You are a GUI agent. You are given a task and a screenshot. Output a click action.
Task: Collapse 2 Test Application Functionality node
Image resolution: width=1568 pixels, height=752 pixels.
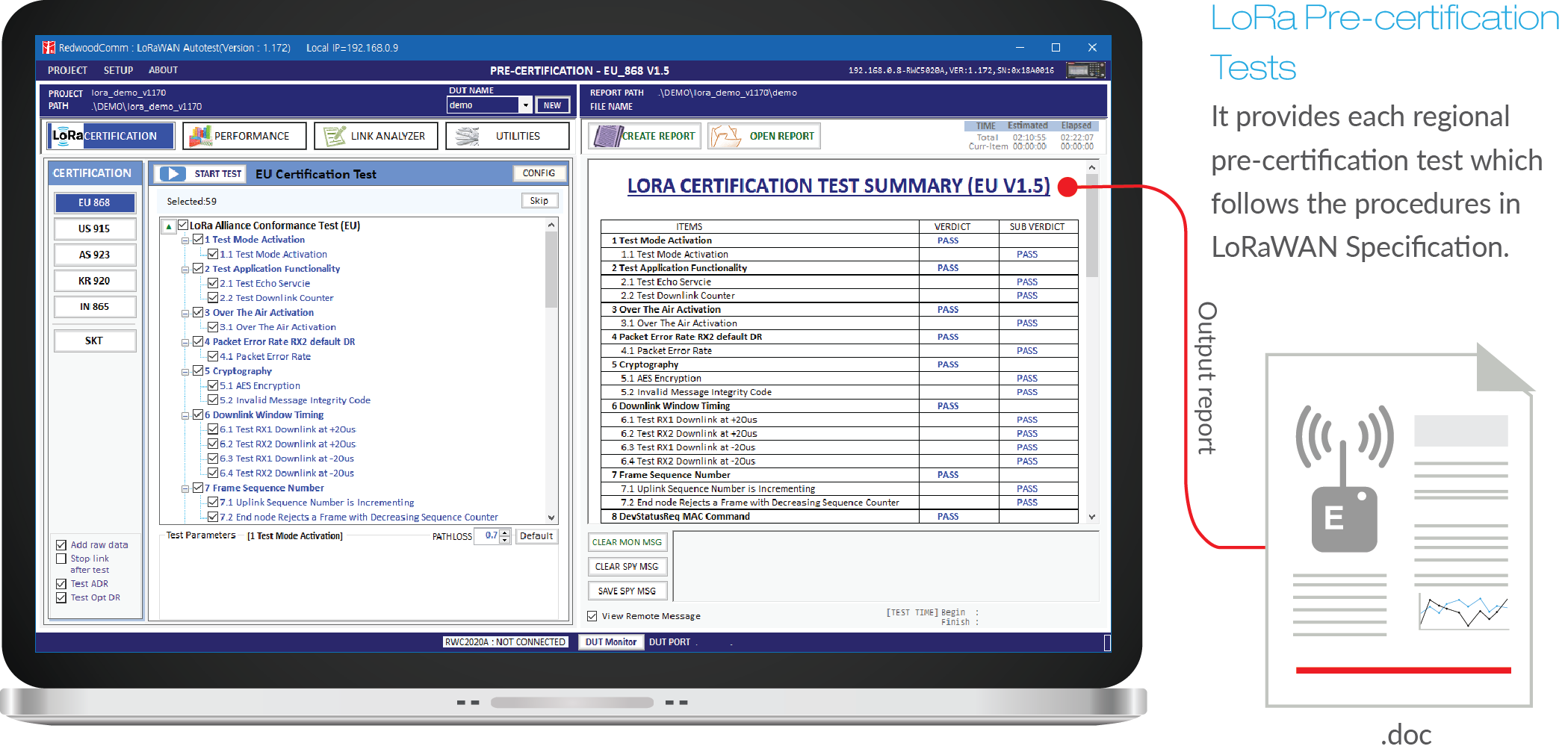pos(185,270)
